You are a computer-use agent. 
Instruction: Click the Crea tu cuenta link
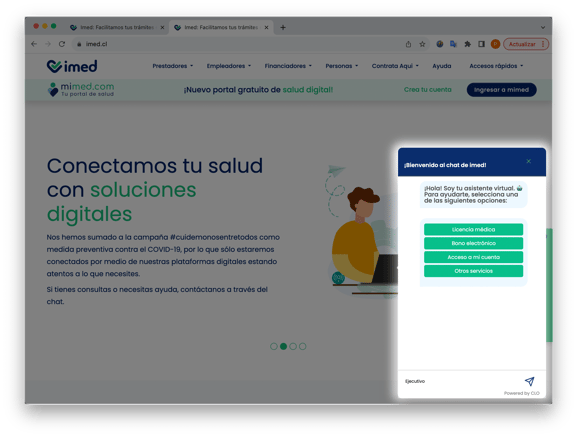point(428,89)
